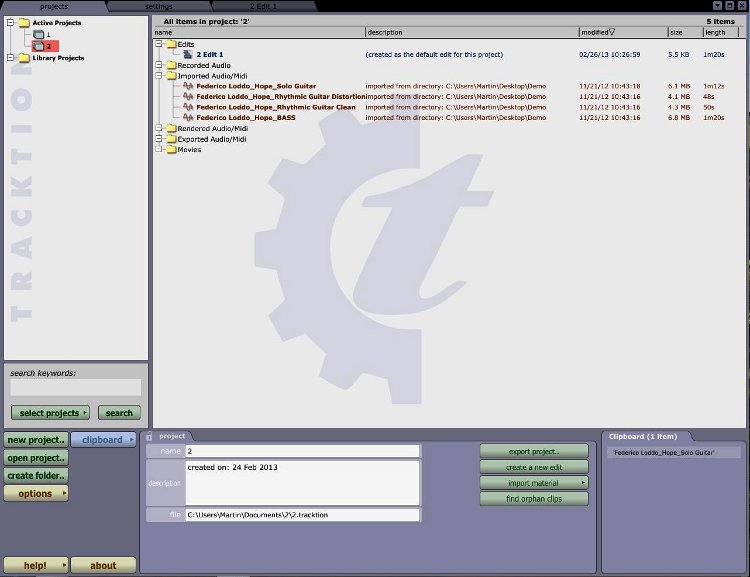Screen dimensions: 750x577
Task: Open the select projects dropdown
Action: pos(50,413)
